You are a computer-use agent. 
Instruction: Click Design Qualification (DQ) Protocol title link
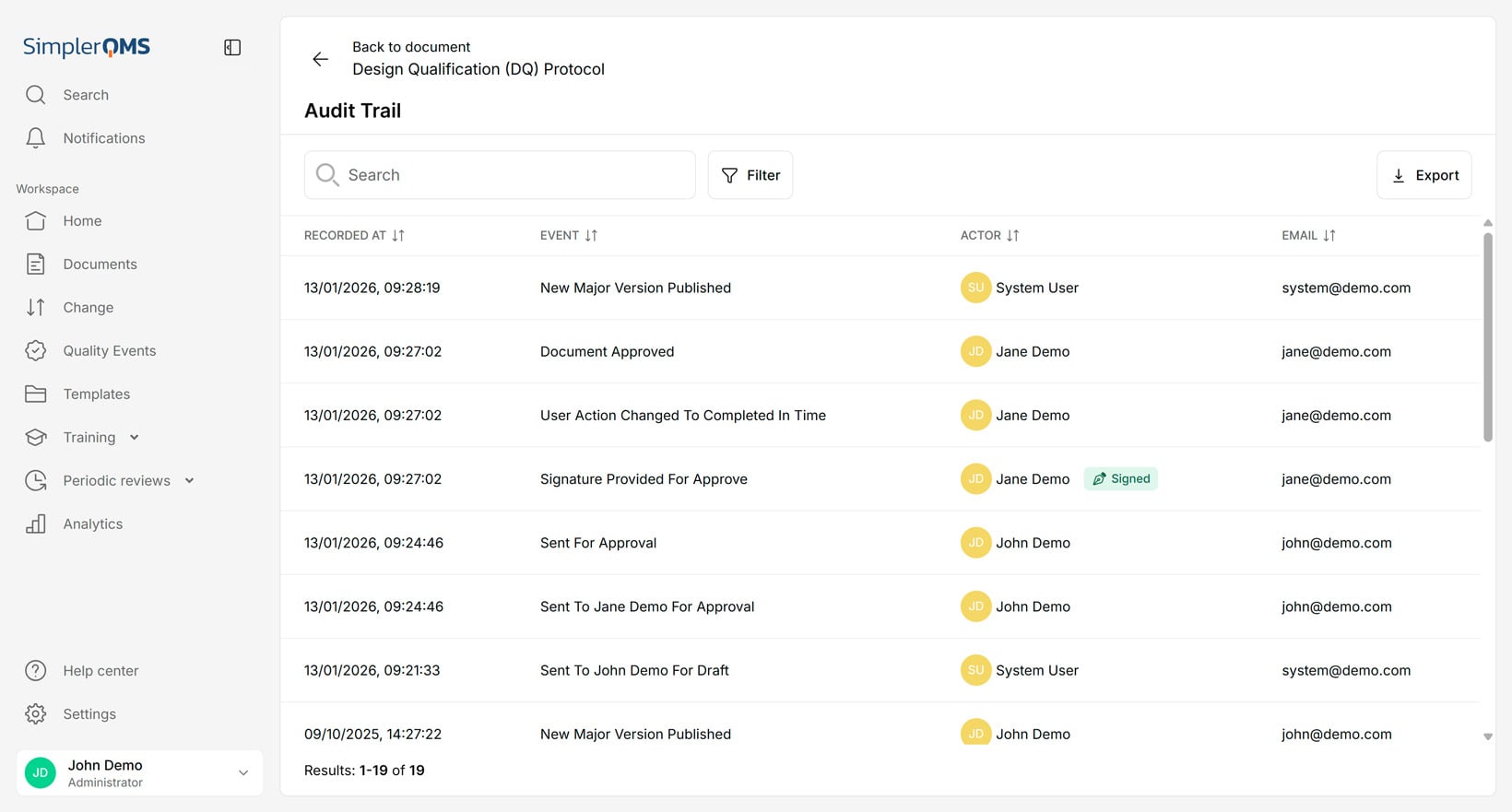click(478, 69)
